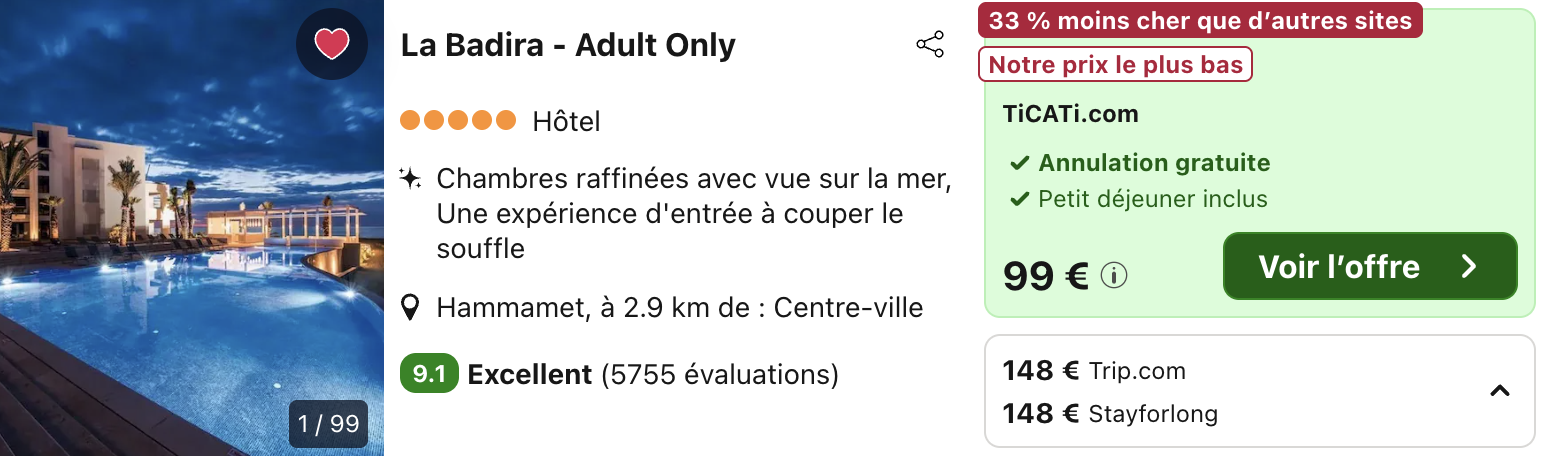
Task: Click the sparkle highlights icon
Action: click(x=410, y=179)
